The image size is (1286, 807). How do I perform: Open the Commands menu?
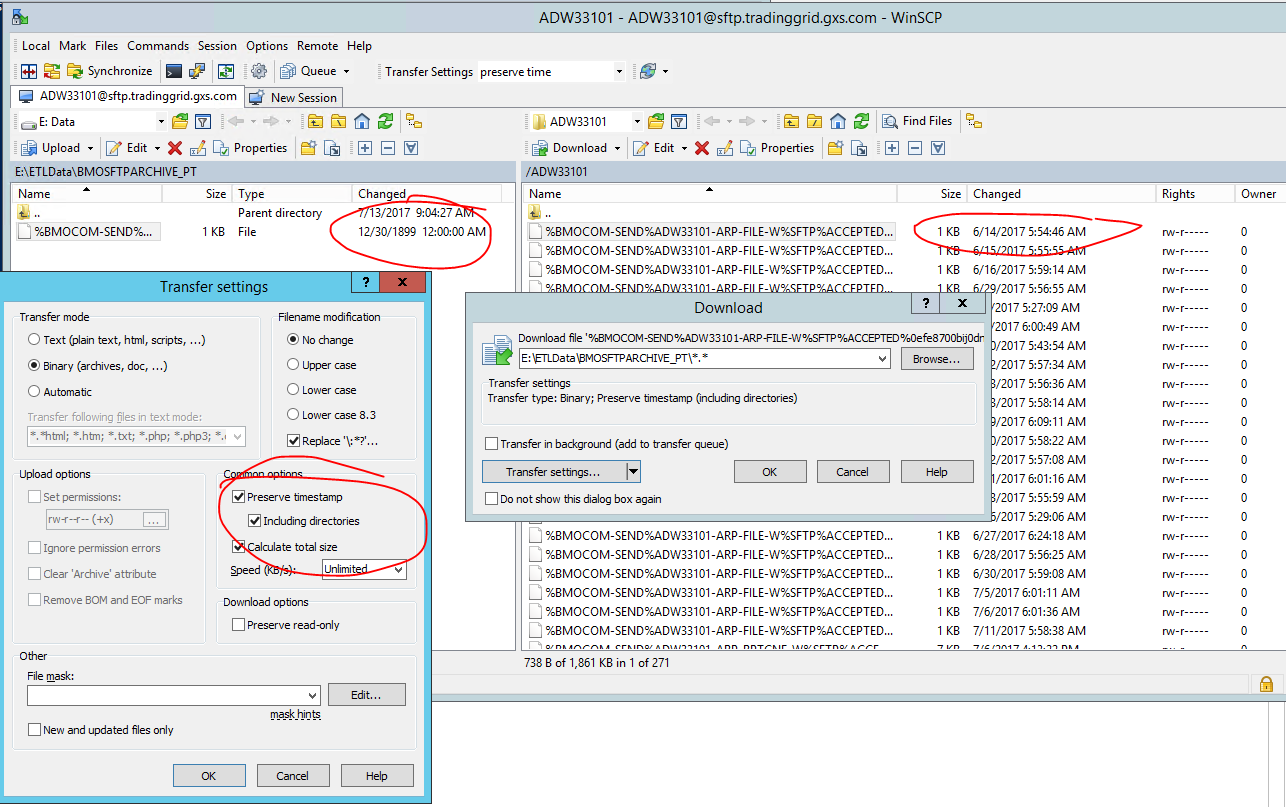pyautogui.click(x=157, y=46)
